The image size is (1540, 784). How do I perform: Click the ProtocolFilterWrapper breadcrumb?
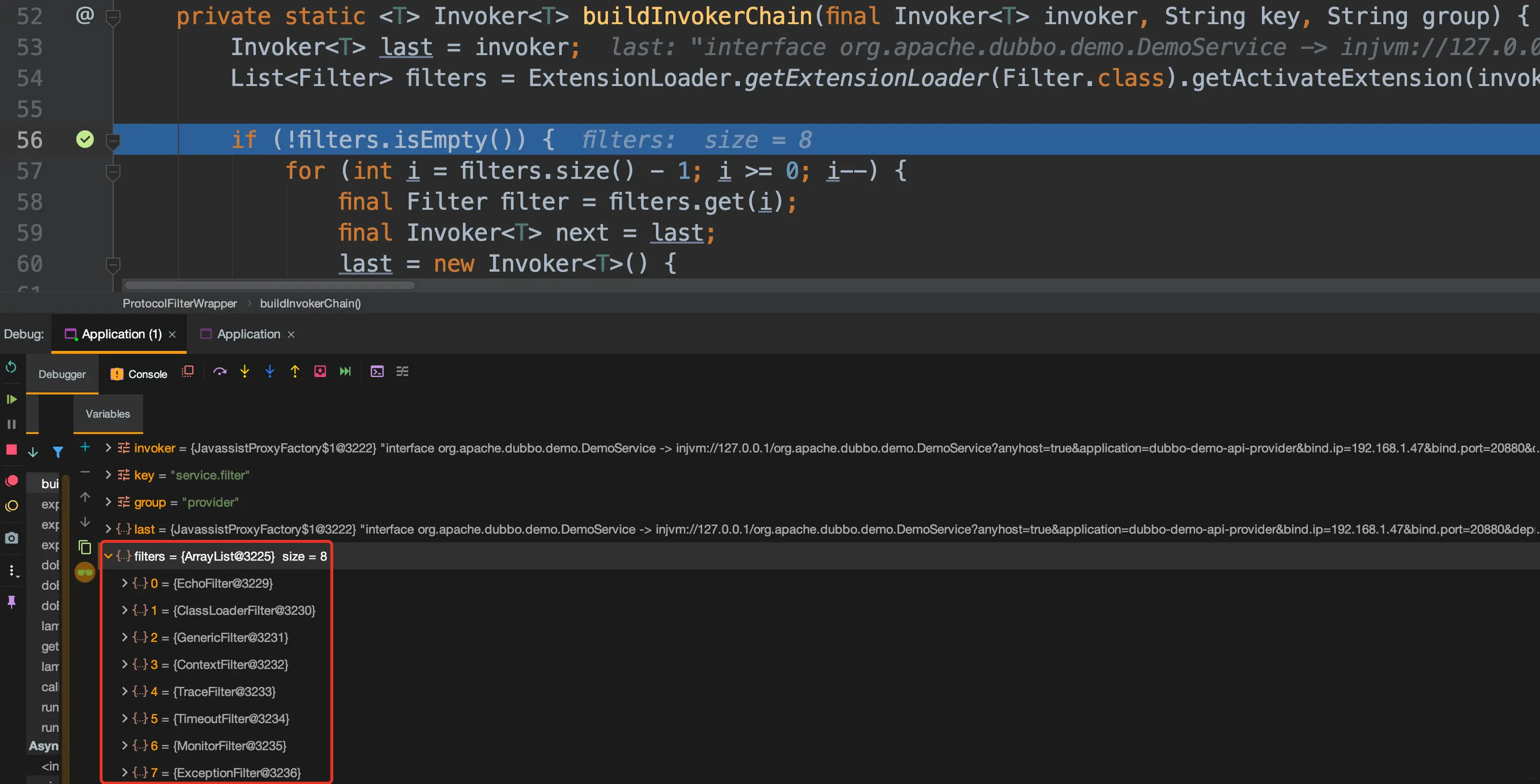[x=179, y=303]
